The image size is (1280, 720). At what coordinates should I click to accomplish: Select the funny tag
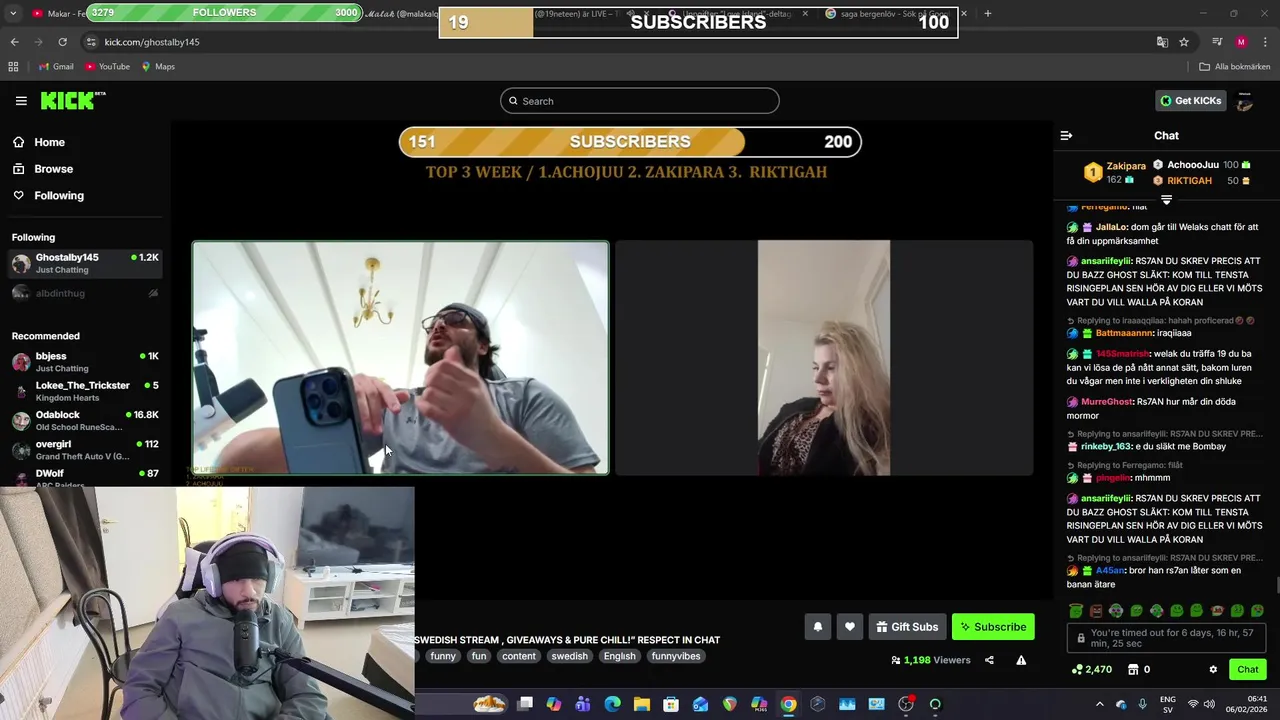[x=443, y=656]
